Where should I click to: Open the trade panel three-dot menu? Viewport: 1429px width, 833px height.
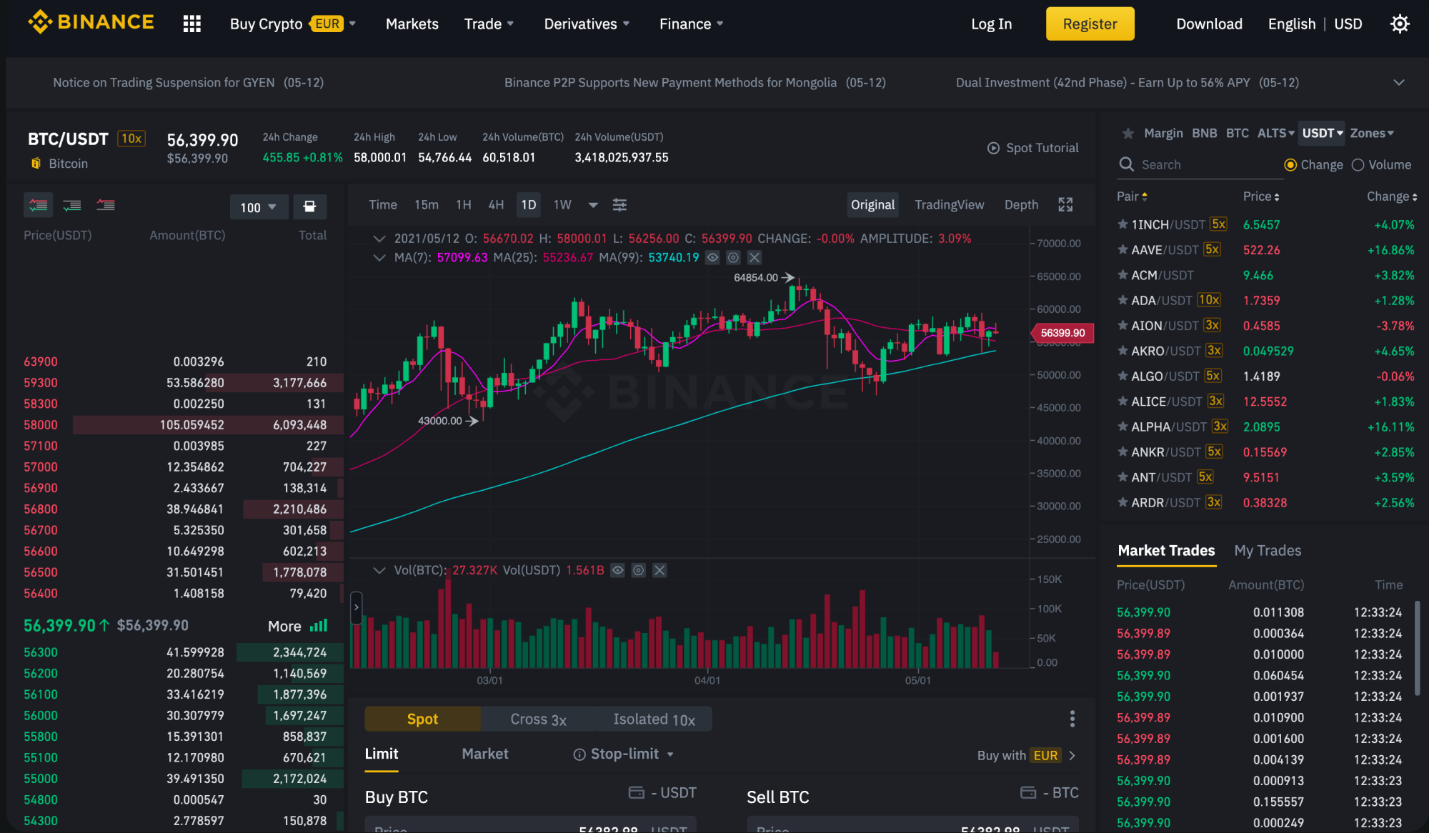point(1072,719)
